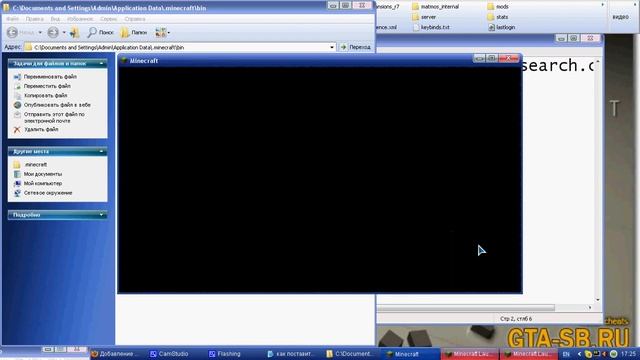
Task: Collapse the Other Places (Другие места) panel
Action: pos(101,151)
